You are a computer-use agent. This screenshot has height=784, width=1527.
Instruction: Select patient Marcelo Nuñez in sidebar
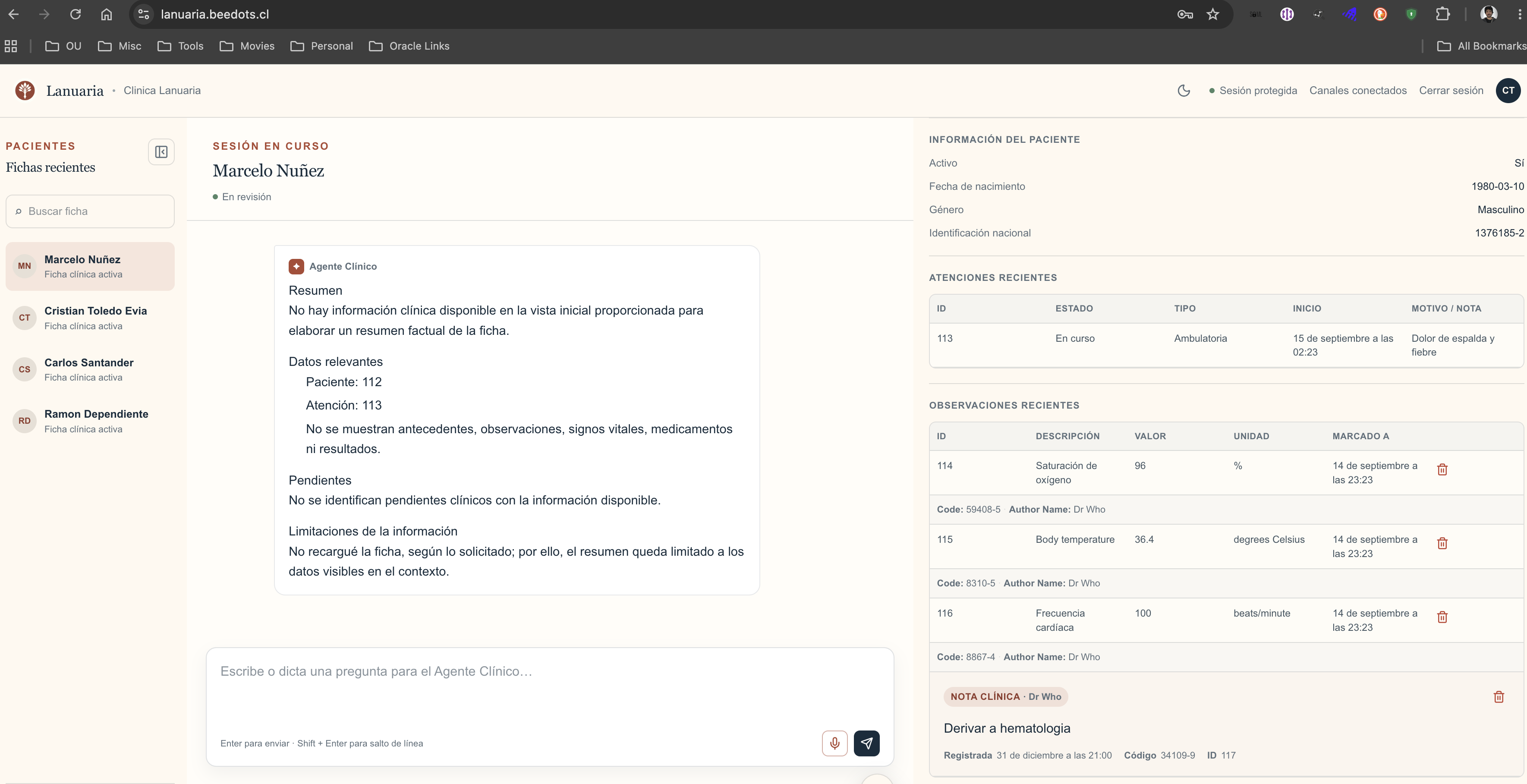90,266
